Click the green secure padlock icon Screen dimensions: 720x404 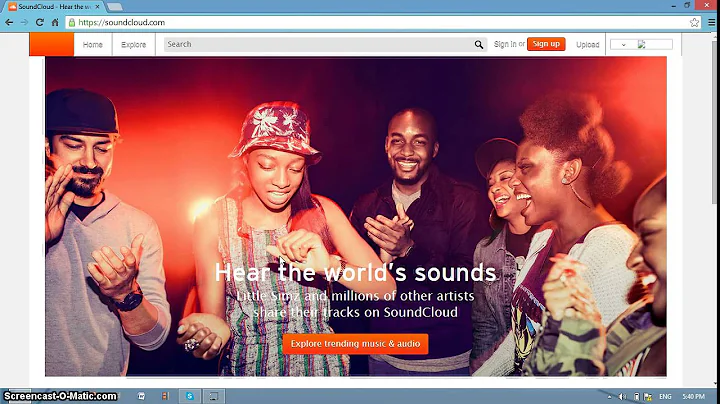click(x=72, y=22)
